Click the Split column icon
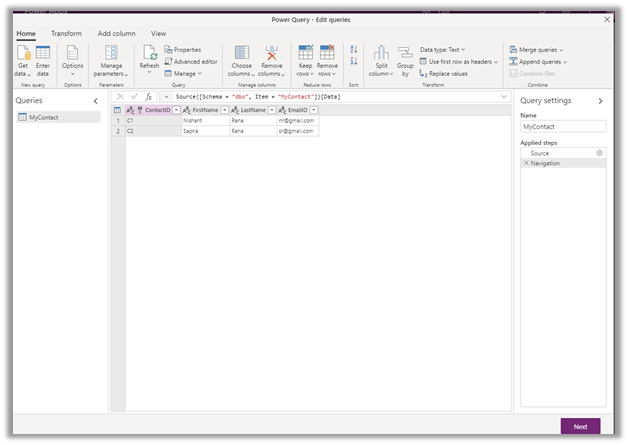 tap(381, 55)
